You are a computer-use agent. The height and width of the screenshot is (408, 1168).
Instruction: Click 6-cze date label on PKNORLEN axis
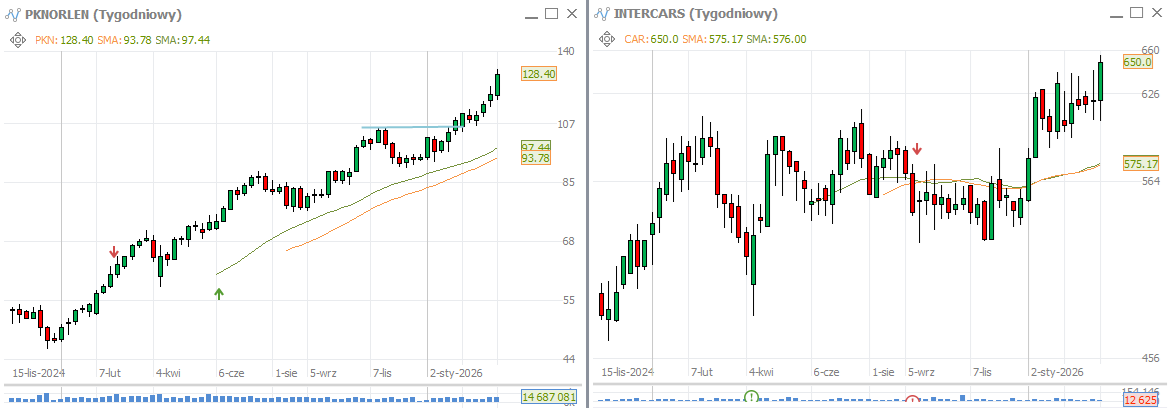pyautogui.click(x=232, y=372)
